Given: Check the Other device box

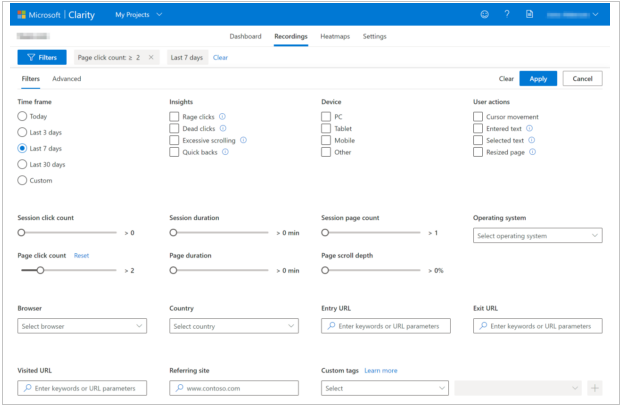Looking at the screenshot, I should tap(326, 152).
